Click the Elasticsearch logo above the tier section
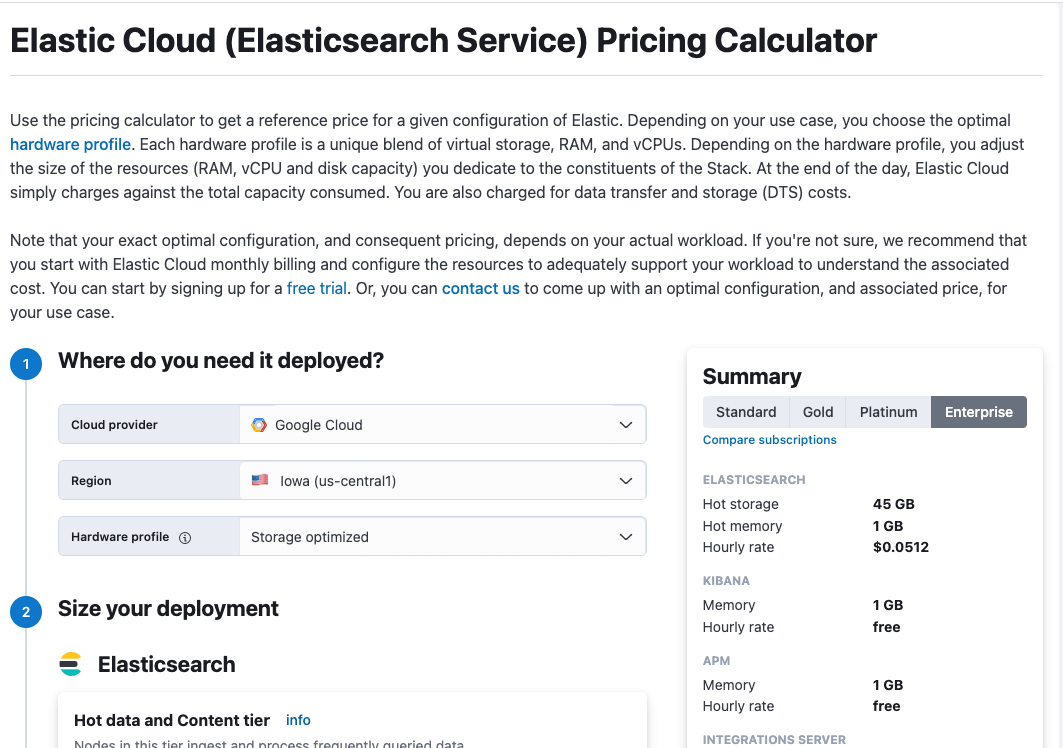 click(x=70, y=664)
